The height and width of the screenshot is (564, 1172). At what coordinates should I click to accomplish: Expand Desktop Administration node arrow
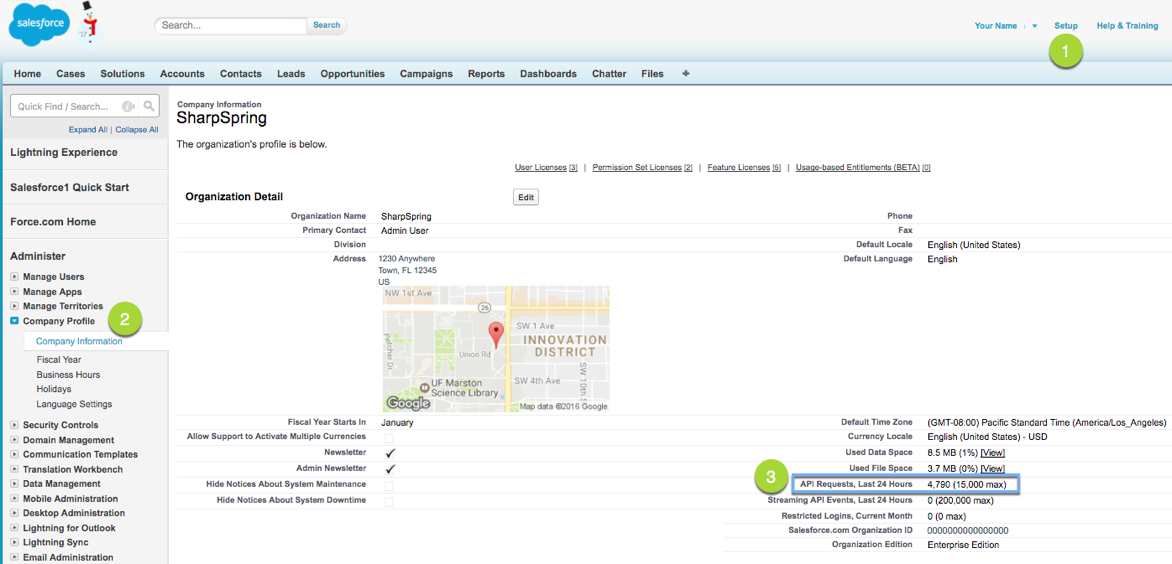tap(14, 513)
